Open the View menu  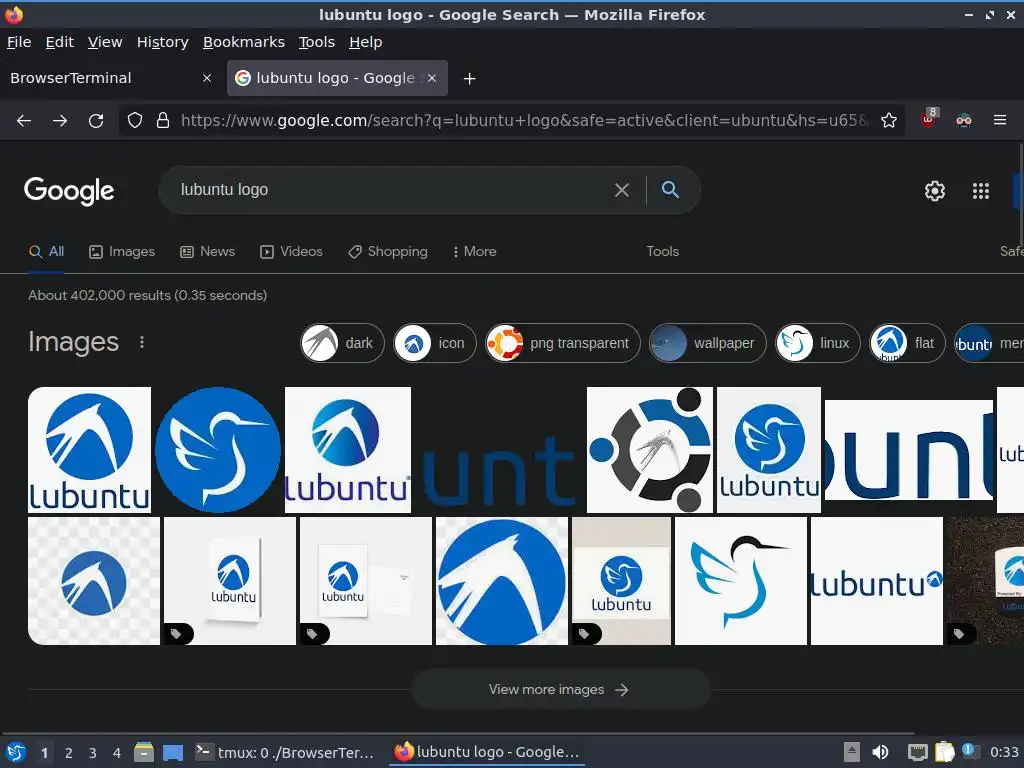click(105, 42)
